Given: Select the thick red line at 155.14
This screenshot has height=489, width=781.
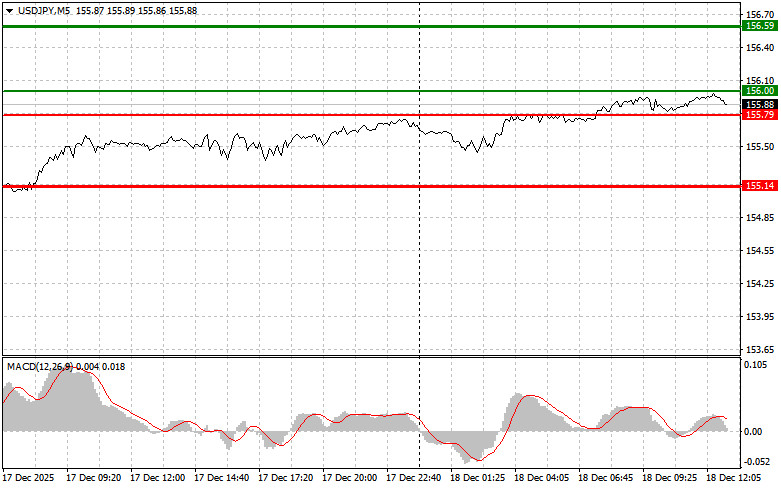Looking at the screenshot, I should pyautogui.click(x=372, y=186).
